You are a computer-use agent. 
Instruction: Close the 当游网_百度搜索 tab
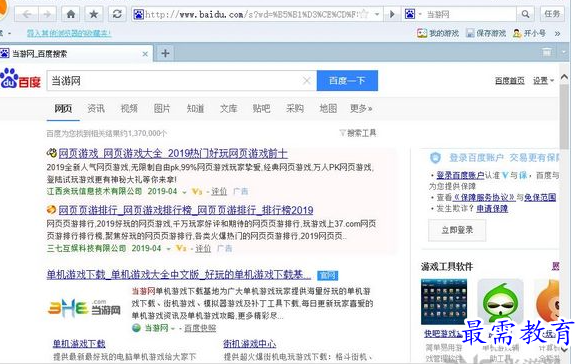[x=145, y=54]
